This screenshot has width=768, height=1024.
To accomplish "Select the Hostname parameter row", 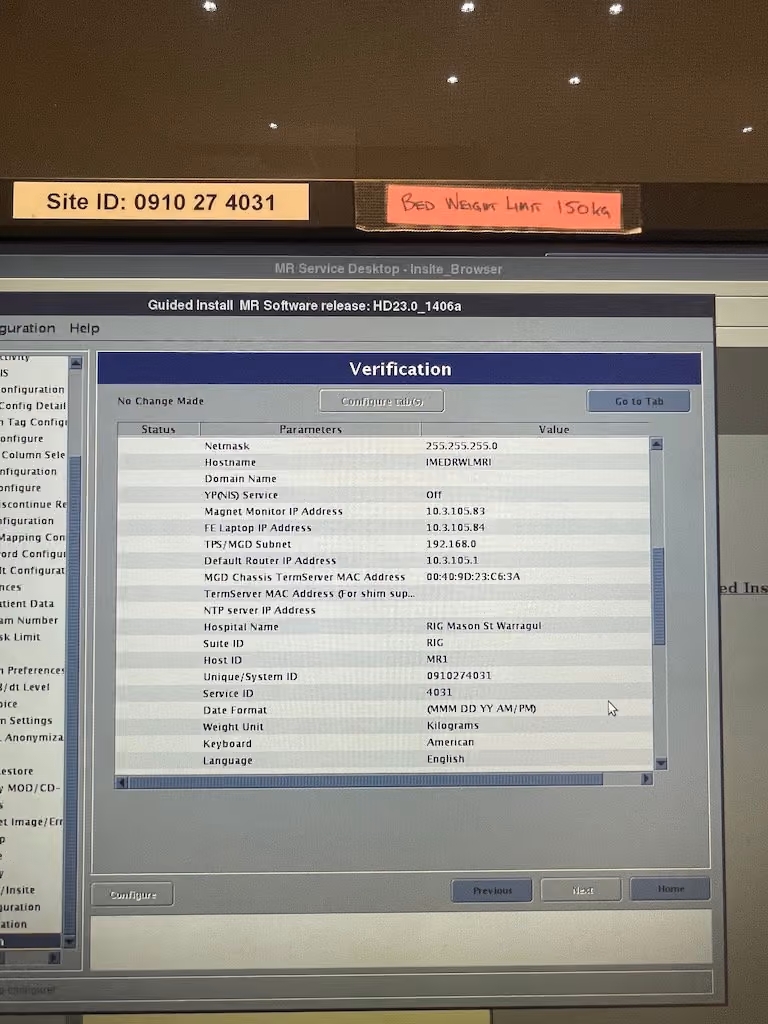I will click(x=384, y=462).
